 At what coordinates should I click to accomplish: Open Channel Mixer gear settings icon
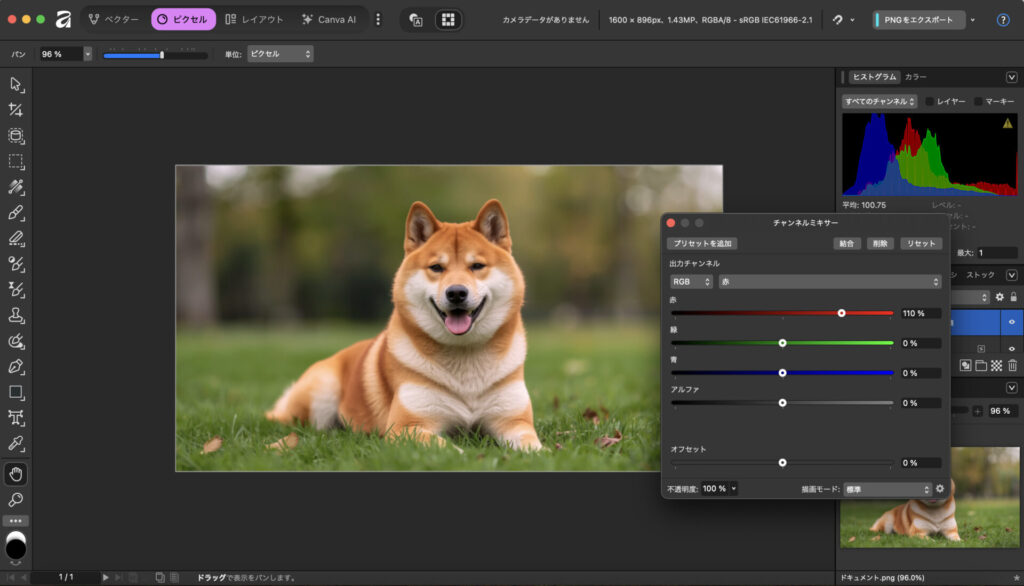940,489
